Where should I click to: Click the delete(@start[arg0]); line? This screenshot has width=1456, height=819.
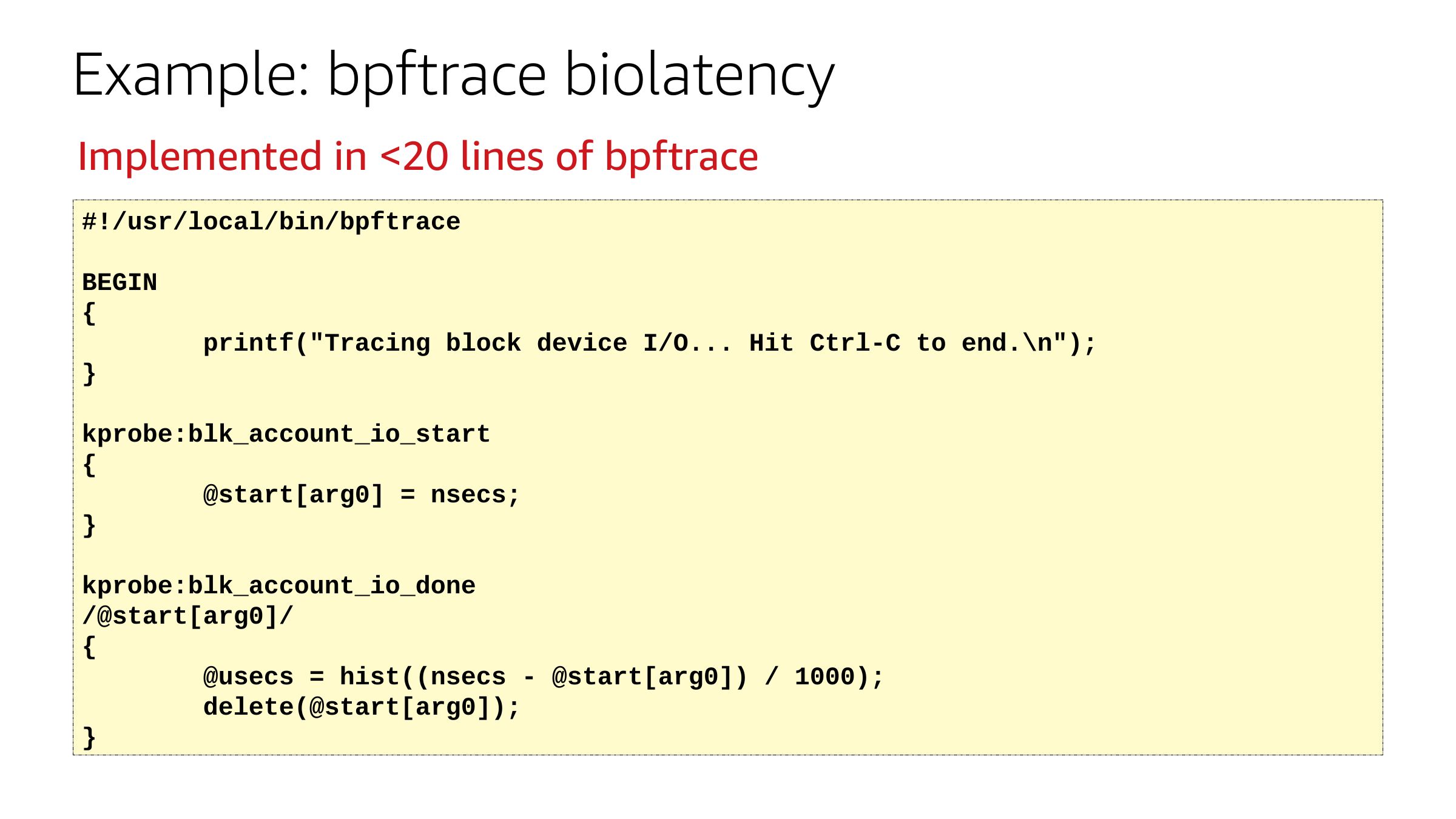click(x=362, y=707)
